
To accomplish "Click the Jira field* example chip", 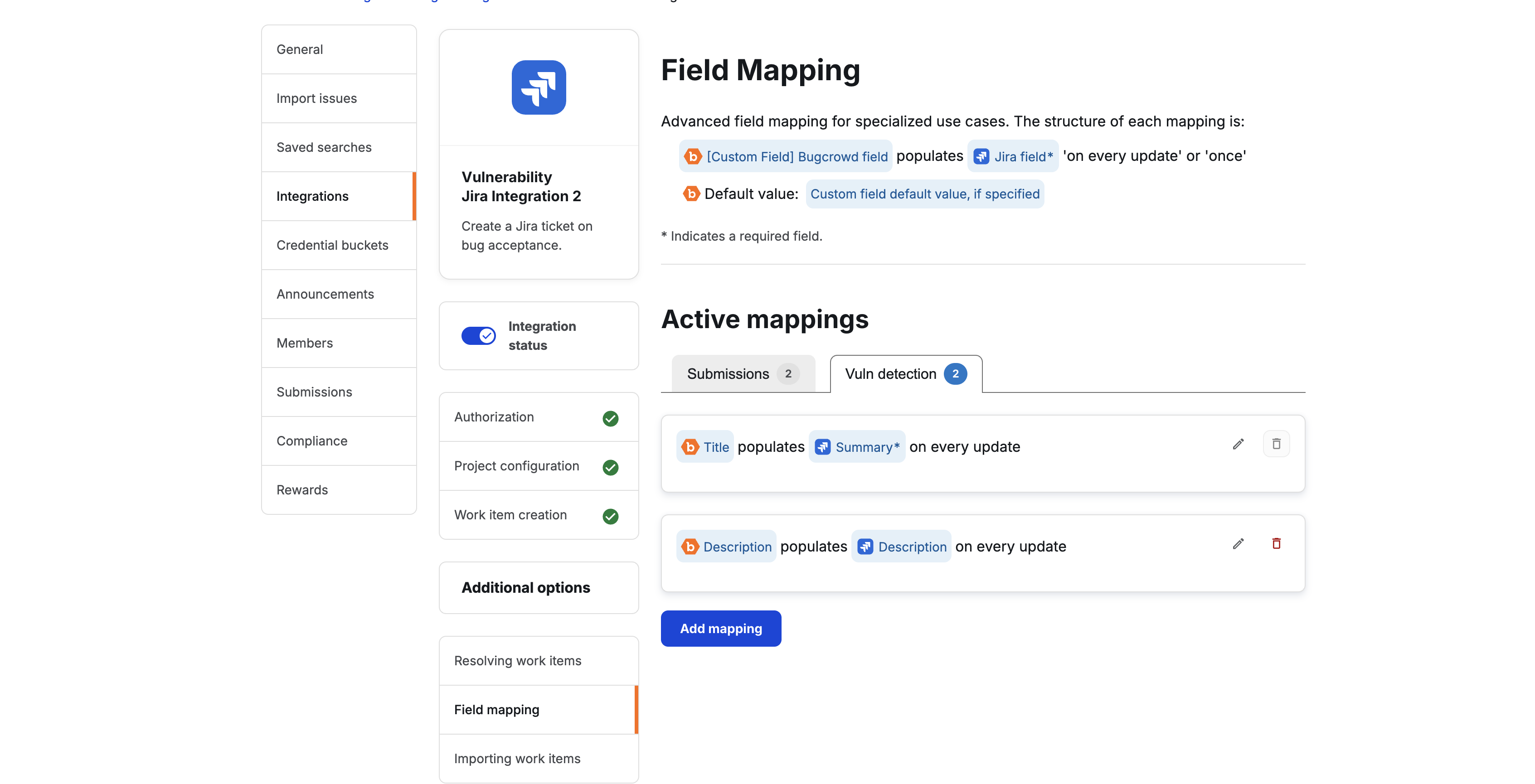I will [1013, 156].
